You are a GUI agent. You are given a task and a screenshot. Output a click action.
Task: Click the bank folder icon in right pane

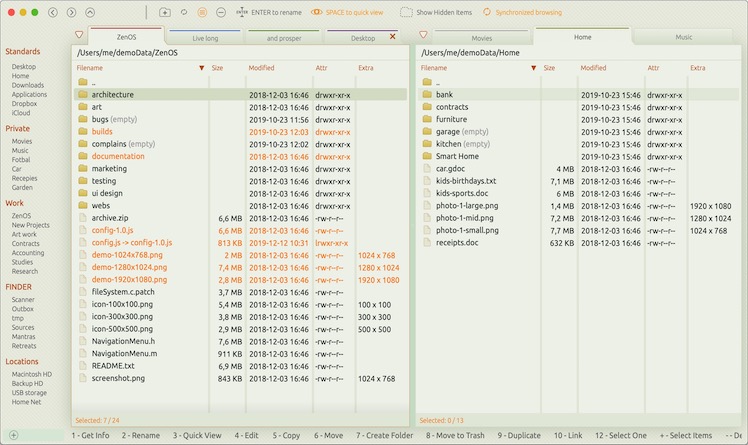427,94
